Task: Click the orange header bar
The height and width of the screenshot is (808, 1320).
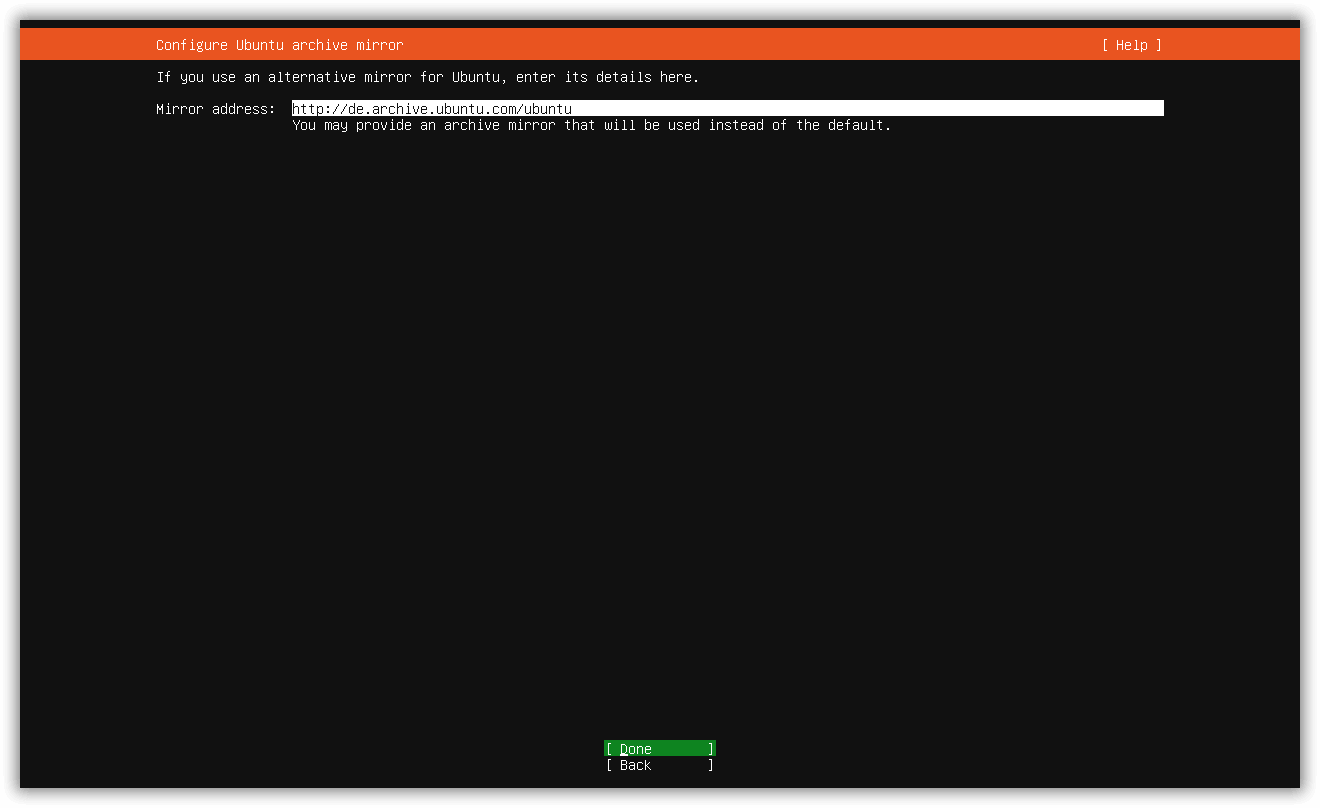Action: [660, 45]
